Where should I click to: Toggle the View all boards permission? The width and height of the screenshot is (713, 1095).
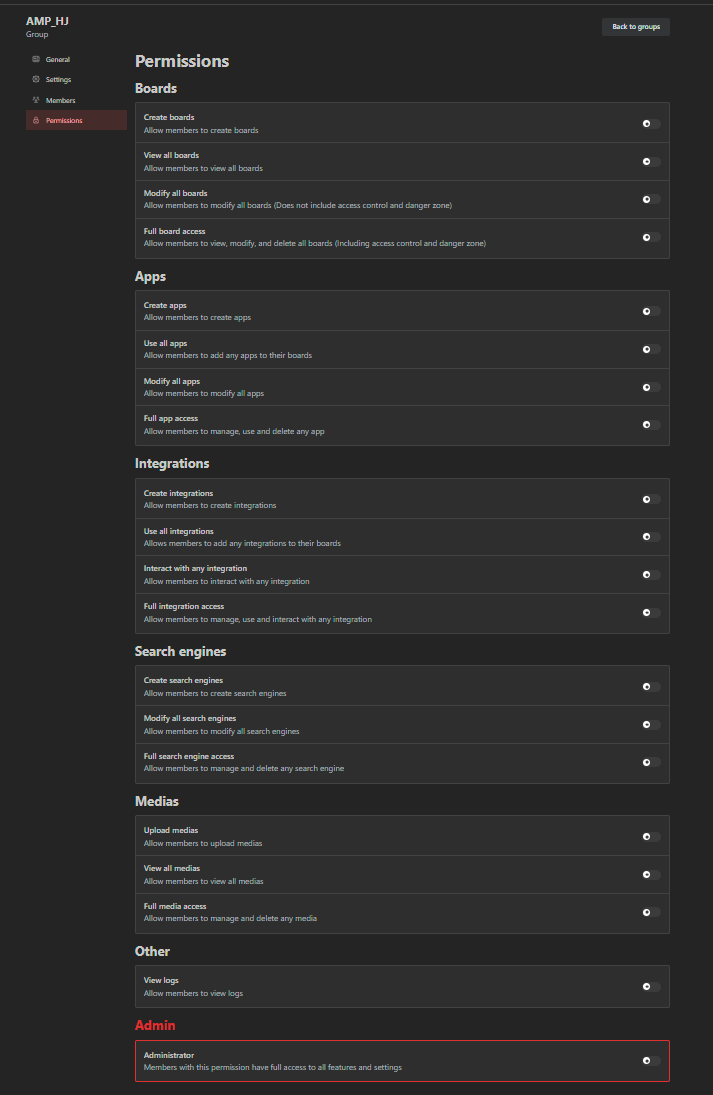coord(651,162)
